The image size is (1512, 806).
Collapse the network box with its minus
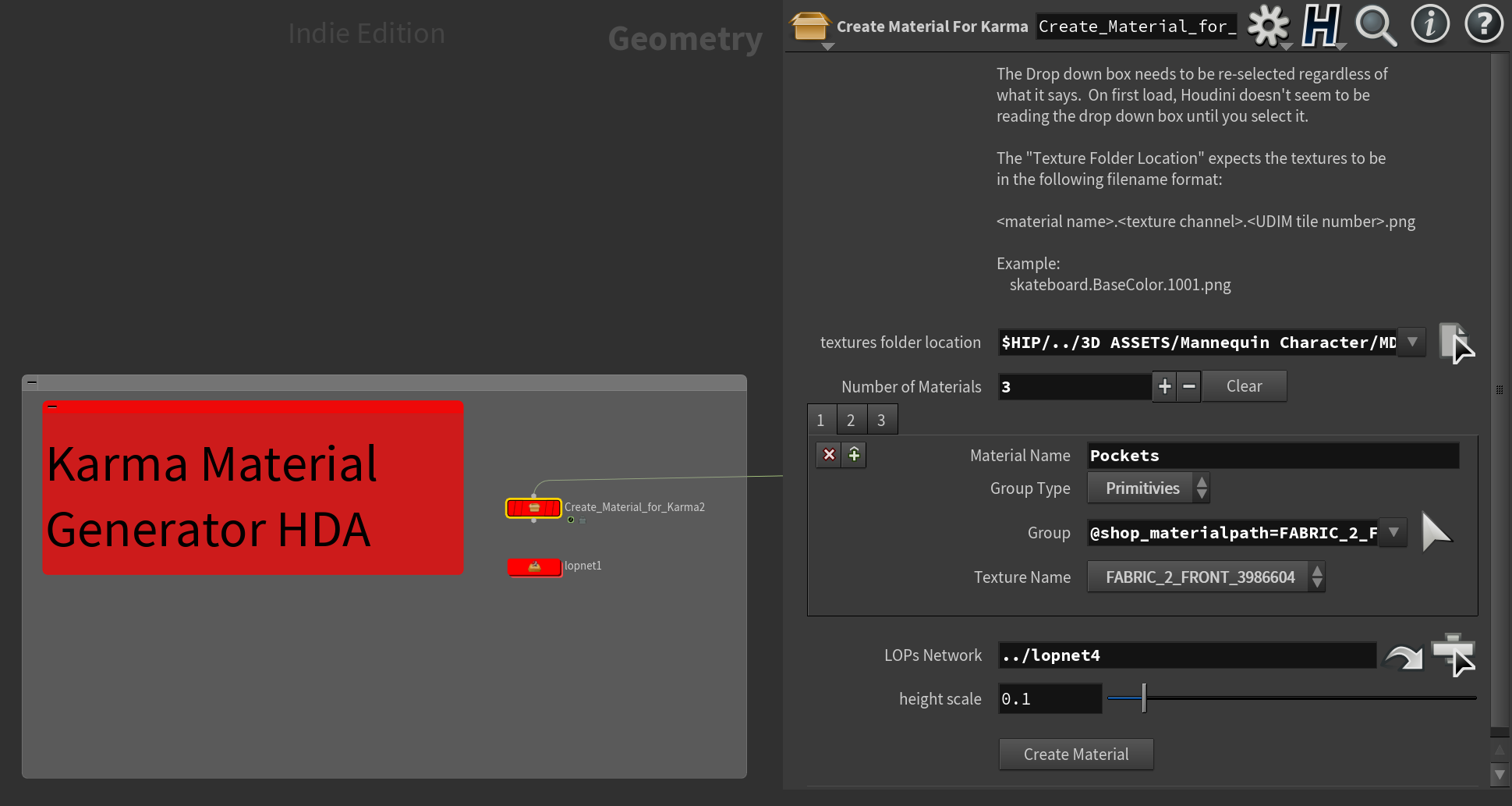(x=32, y=382)
